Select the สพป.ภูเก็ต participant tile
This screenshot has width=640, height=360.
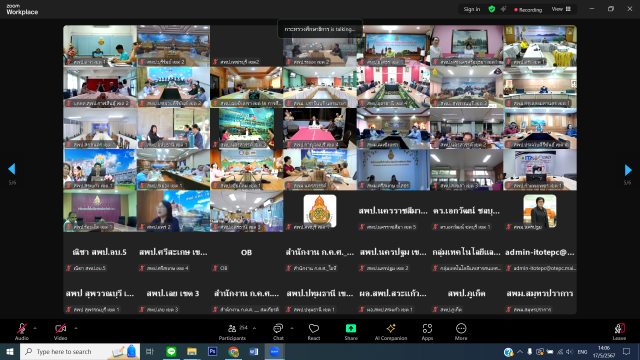tap(467, 294)
